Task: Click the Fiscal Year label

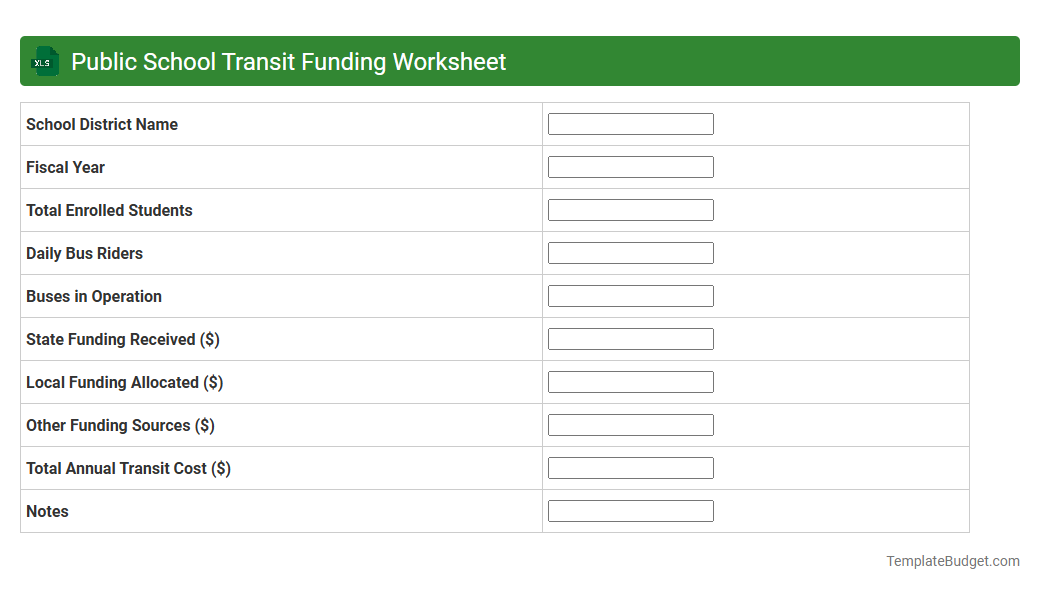Action: click(65, 167)
